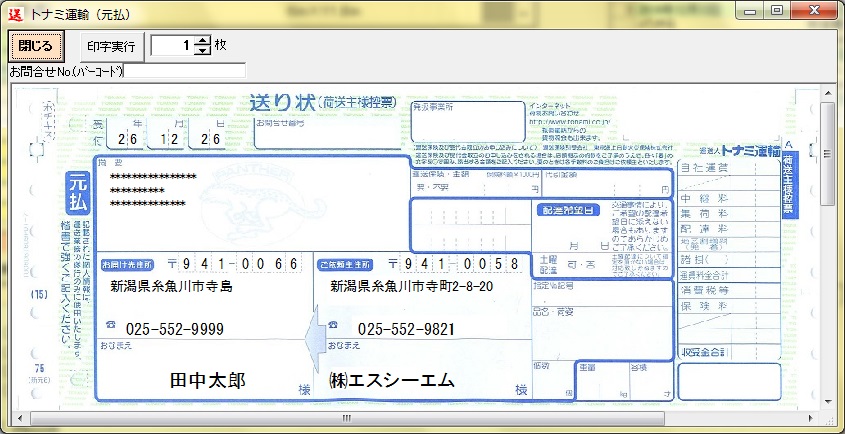Click recipient postal code 941-0066

(x=239, y=264)
